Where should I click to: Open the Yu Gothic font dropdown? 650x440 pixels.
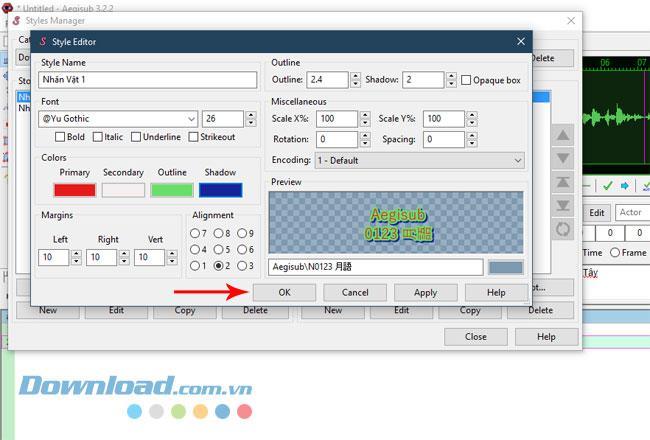point(118,119)
